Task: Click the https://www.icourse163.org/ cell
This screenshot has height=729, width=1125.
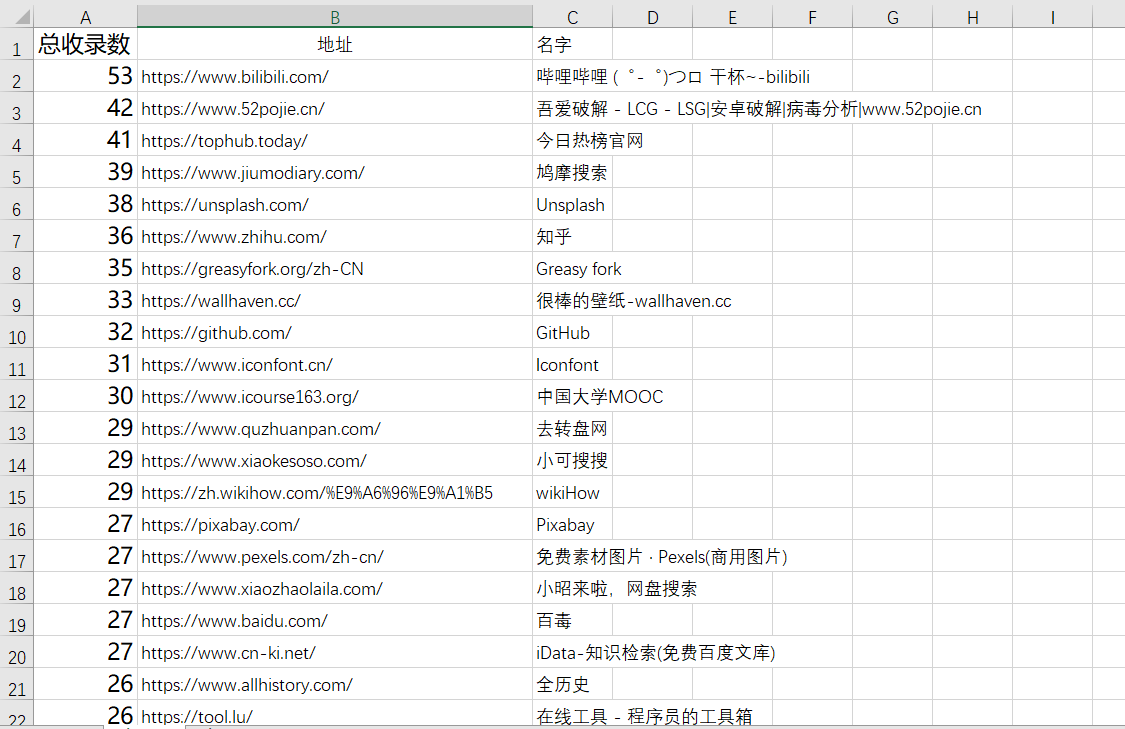Action: (x=335, y=396)
